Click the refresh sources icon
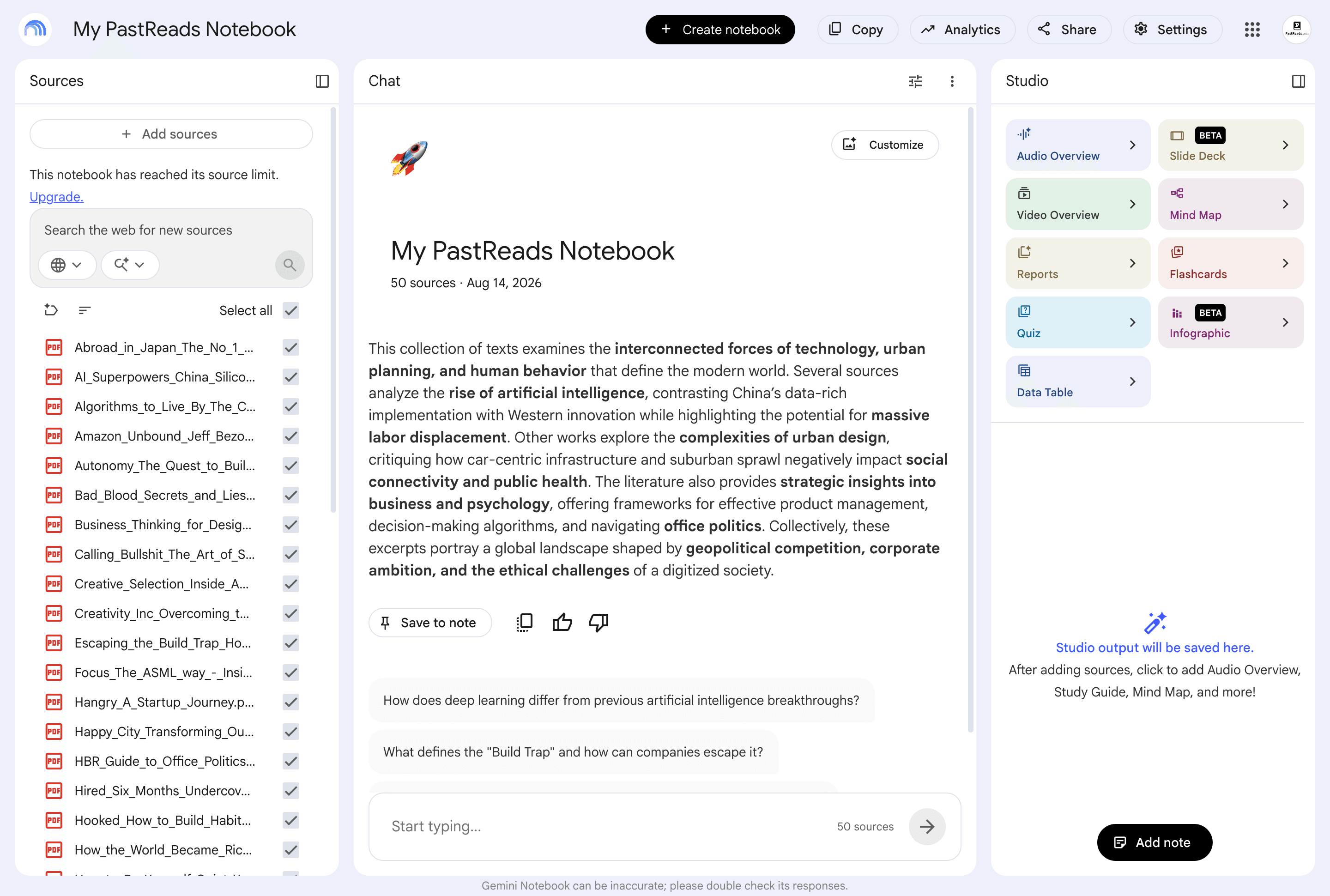The image size is (1330, 896). point(51,310)
